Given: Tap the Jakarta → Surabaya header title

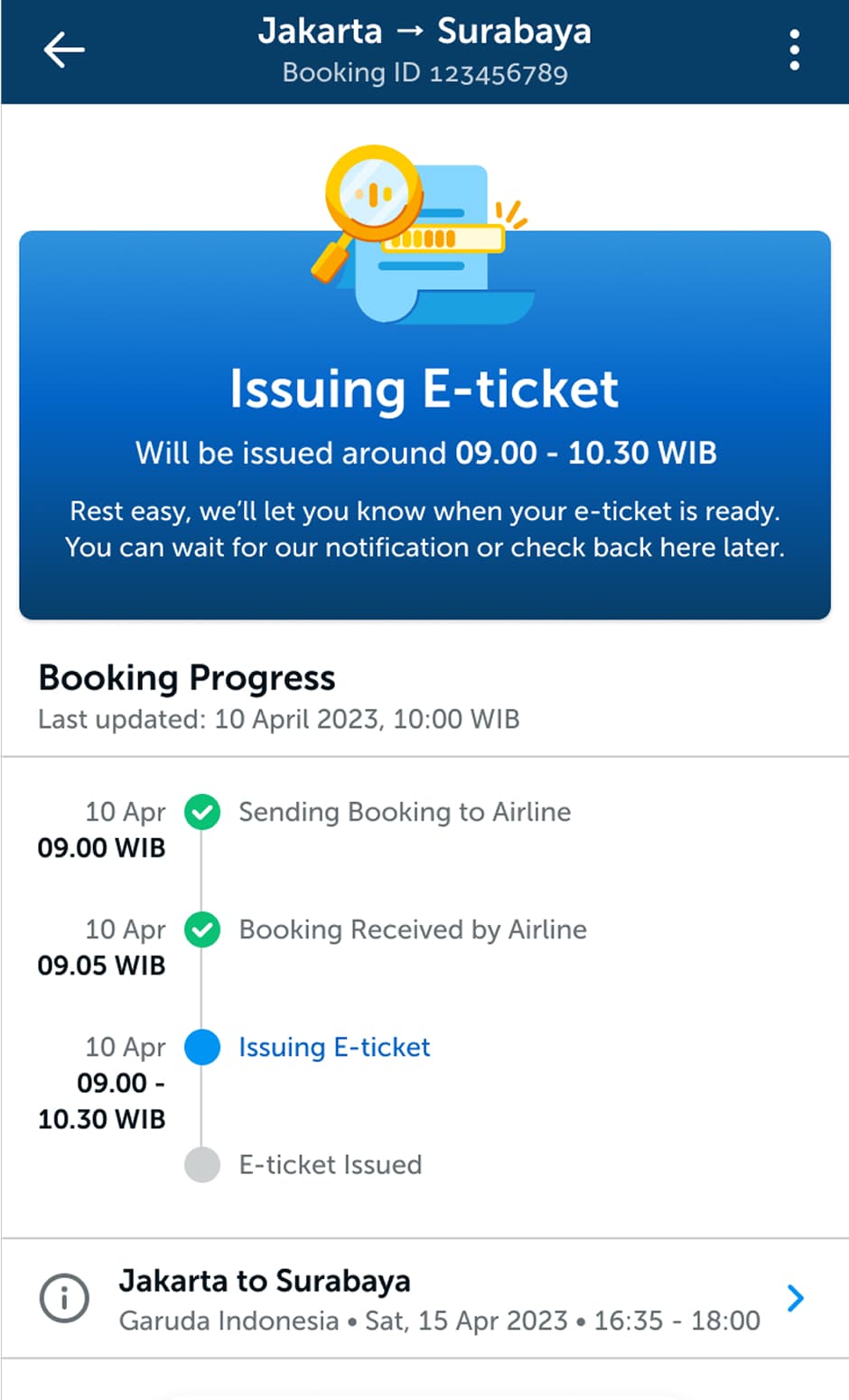Looking at the screenshot, I should point(424,32).
